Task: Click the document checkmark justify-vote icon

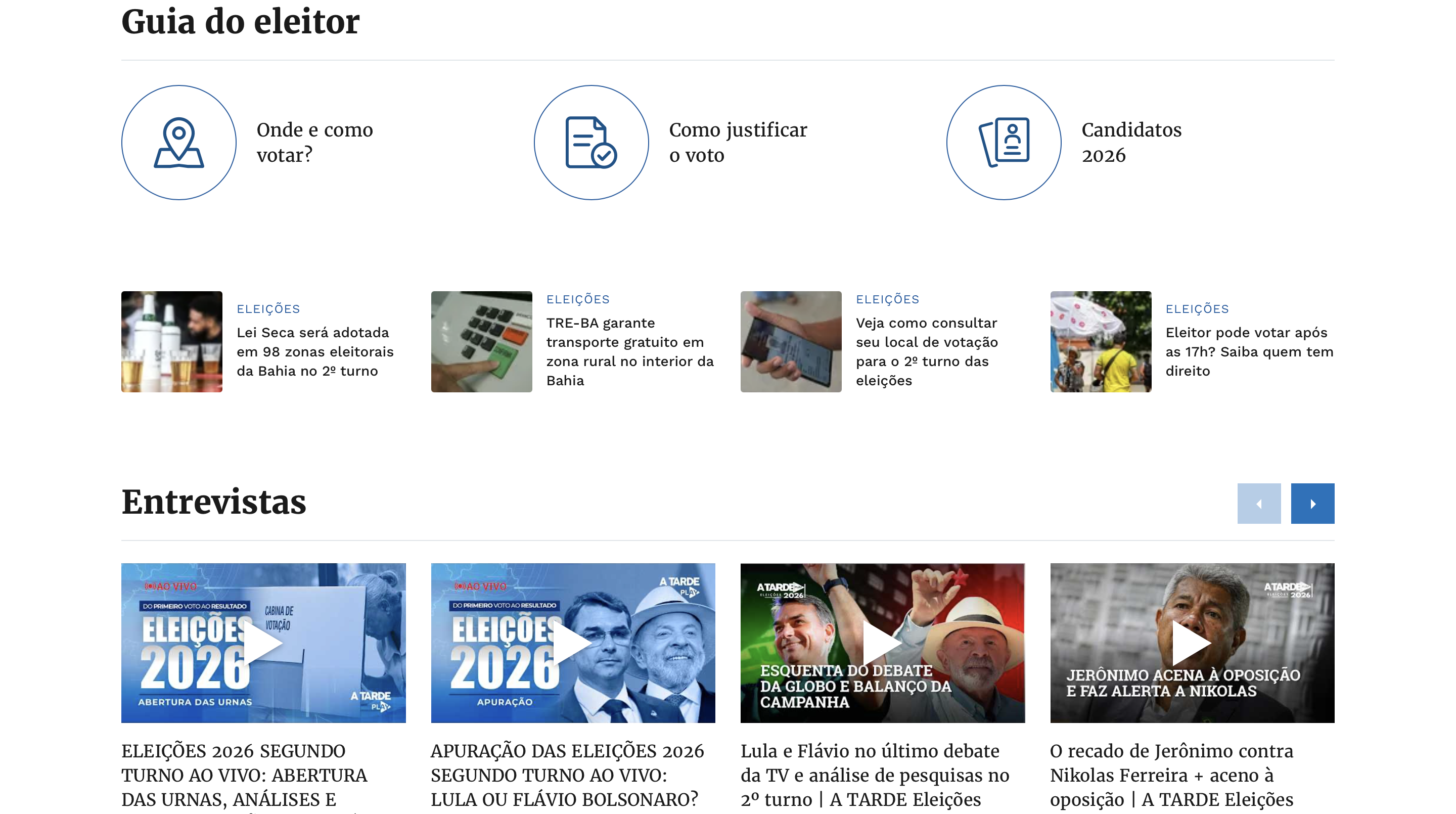Action: click(x=591, y=143)
